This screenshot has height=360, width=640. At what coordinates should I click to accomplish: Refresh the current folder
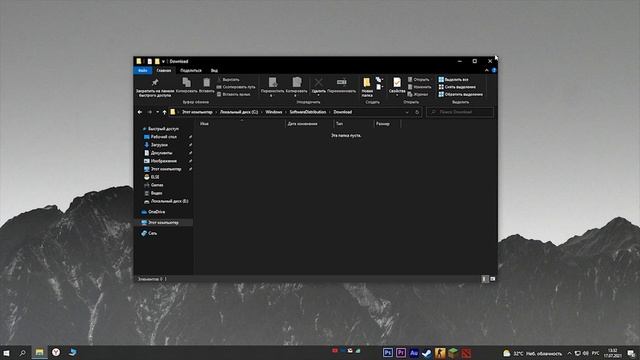click(417, 112)
